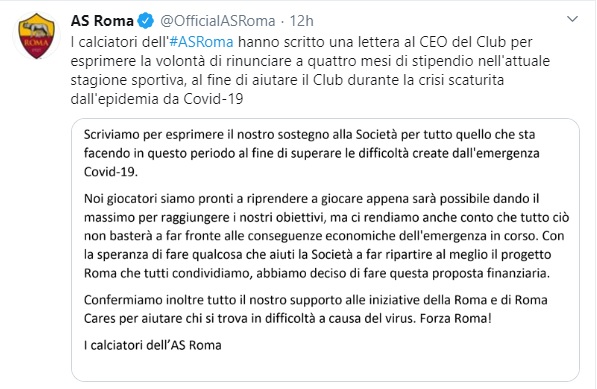This screenshot has height=389, width=597.
Task: Click the 'Forza Roma!' text in the letter
Action: tap(456, 318)
